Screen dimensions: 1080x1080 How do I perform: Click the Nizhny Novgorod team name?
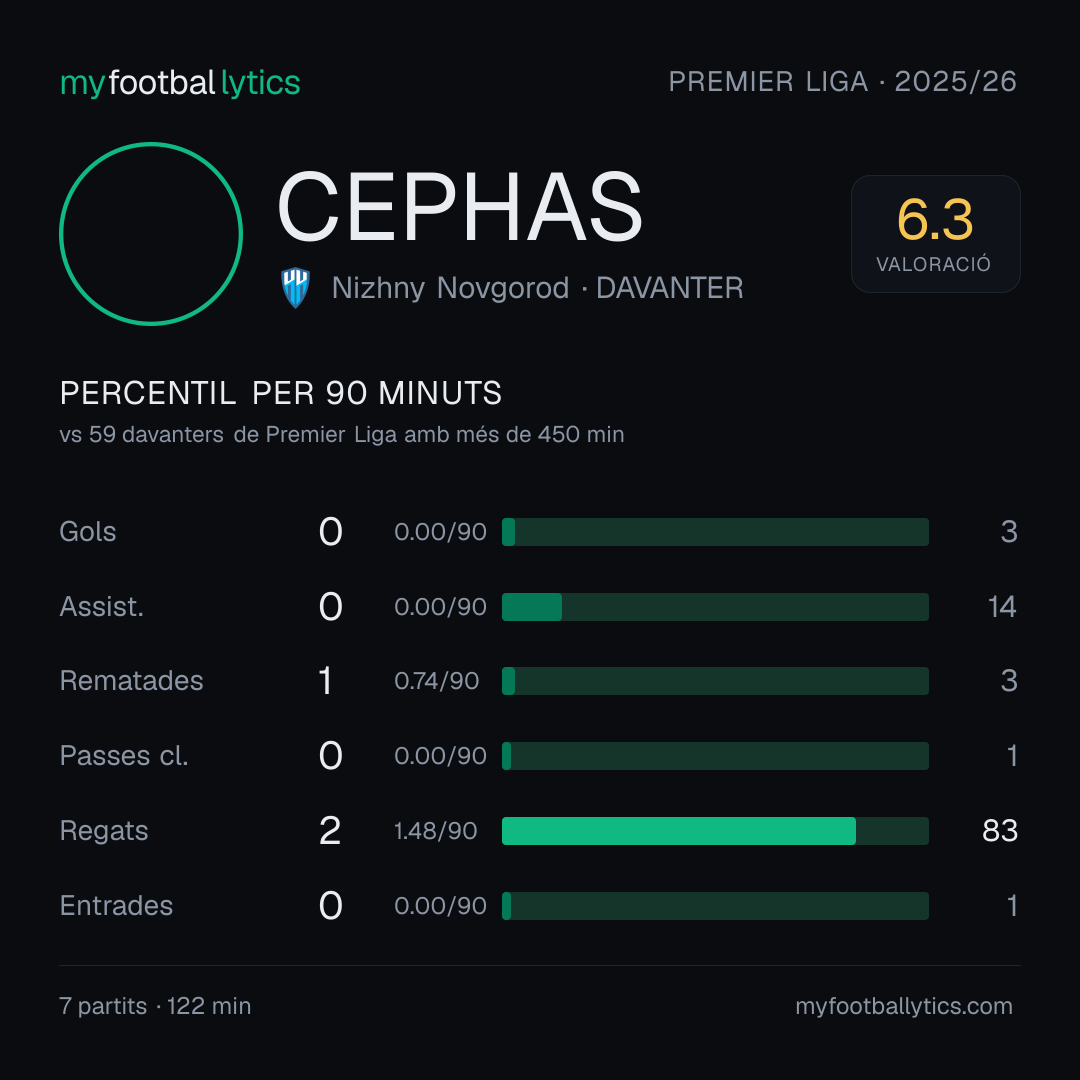click(x=450, y=288)
